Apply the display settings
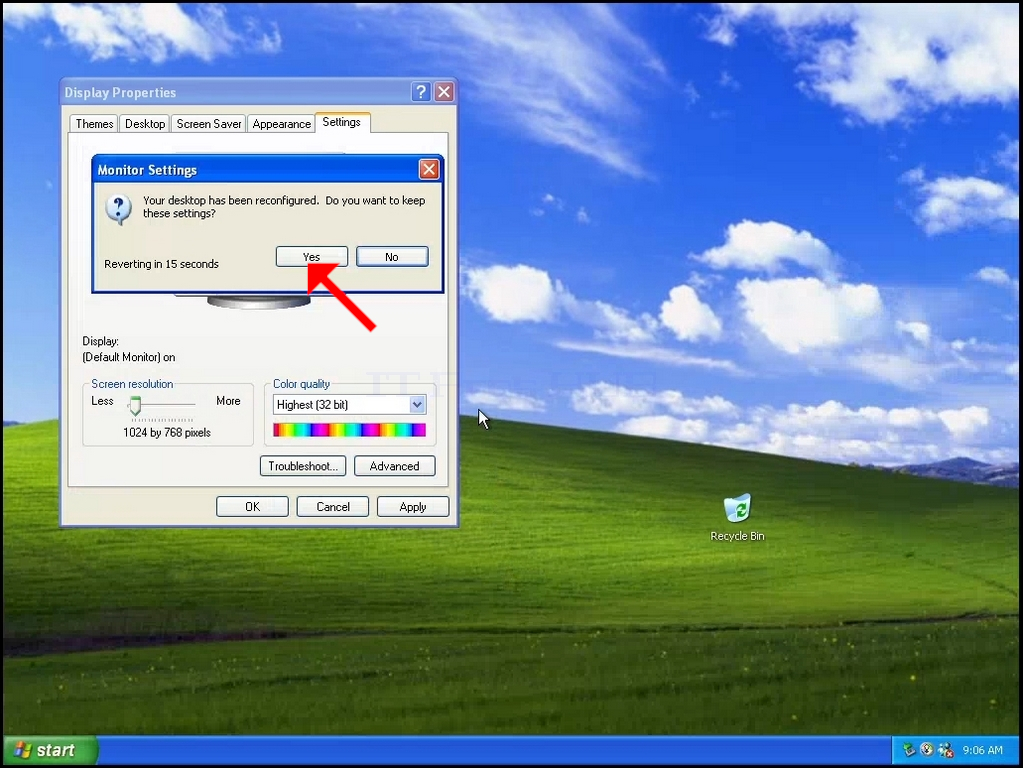This screenshot has height=768, width=1023. (412, 506)
